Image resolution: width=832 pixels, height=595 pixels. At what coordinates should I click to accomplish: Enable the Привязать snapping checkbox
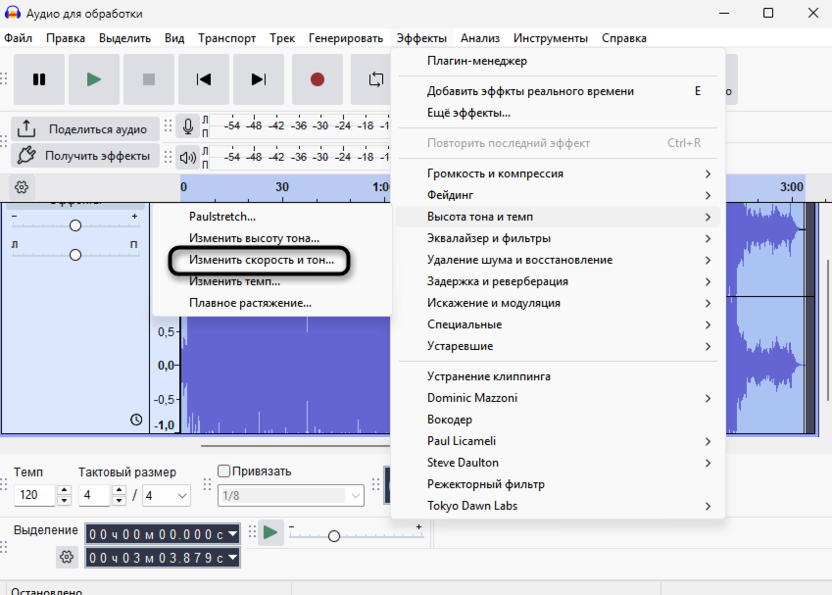(224, 471)
